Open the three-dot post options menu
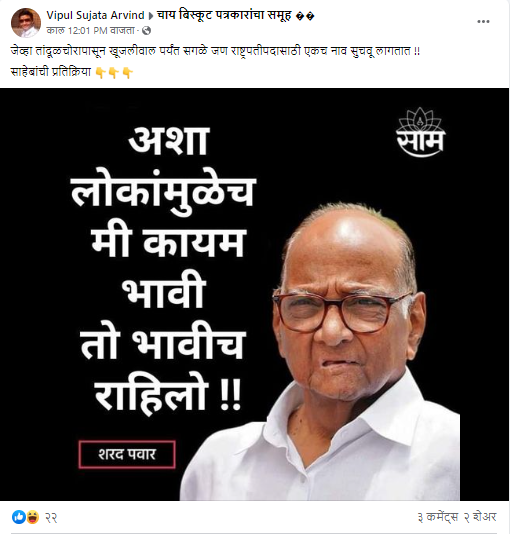The image size is (510, 534). pos(483,22)
